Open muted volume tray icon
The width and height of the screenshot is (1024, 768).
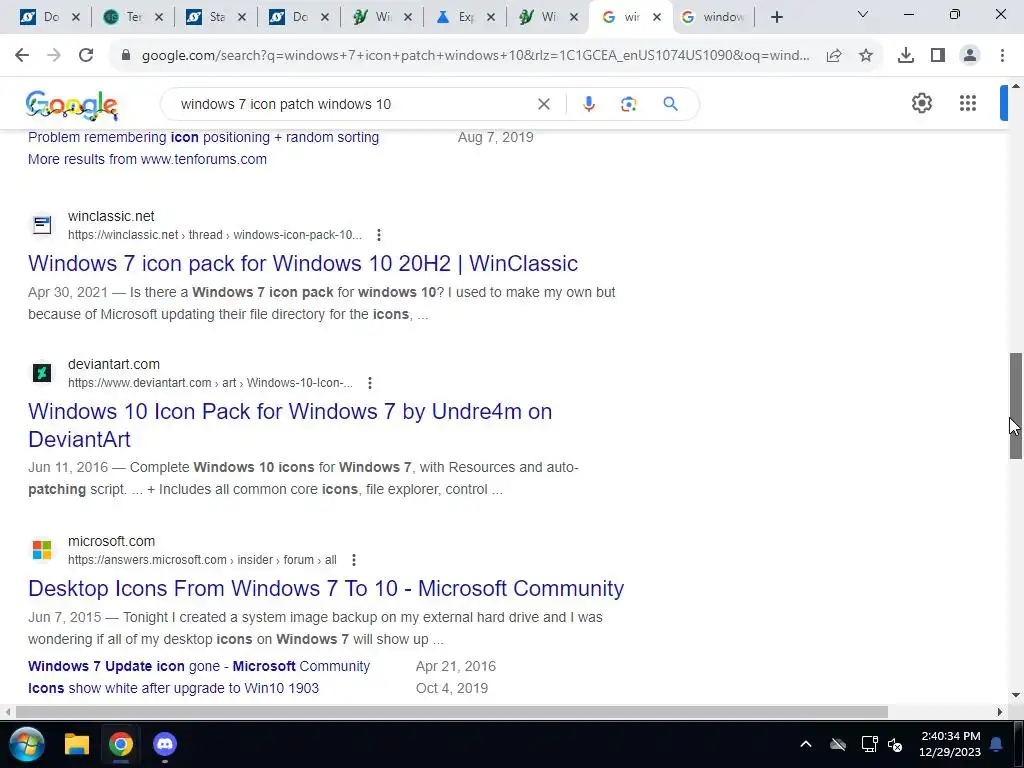[895, 744]
